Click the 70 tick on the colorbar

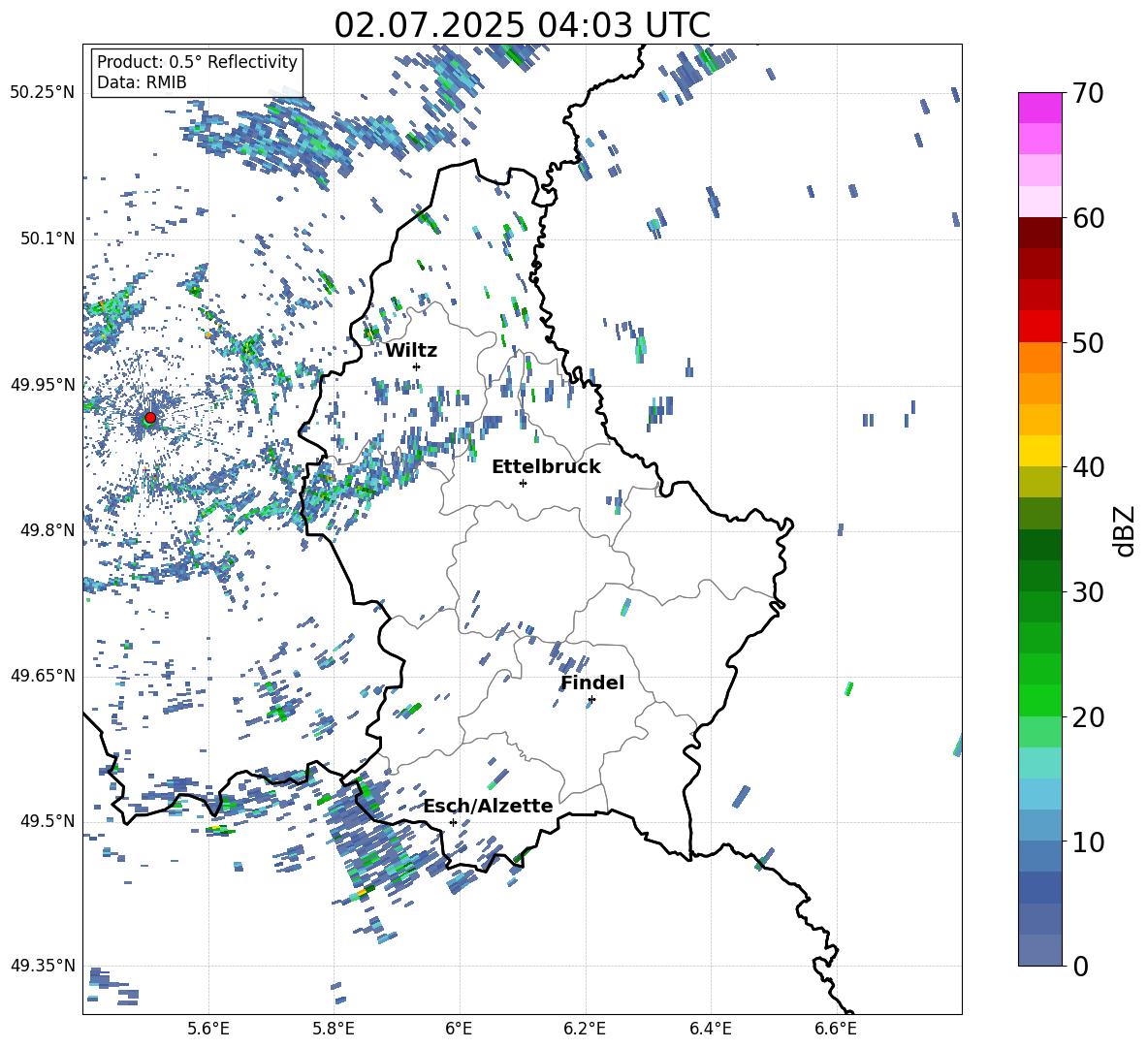pos(1087,93)
